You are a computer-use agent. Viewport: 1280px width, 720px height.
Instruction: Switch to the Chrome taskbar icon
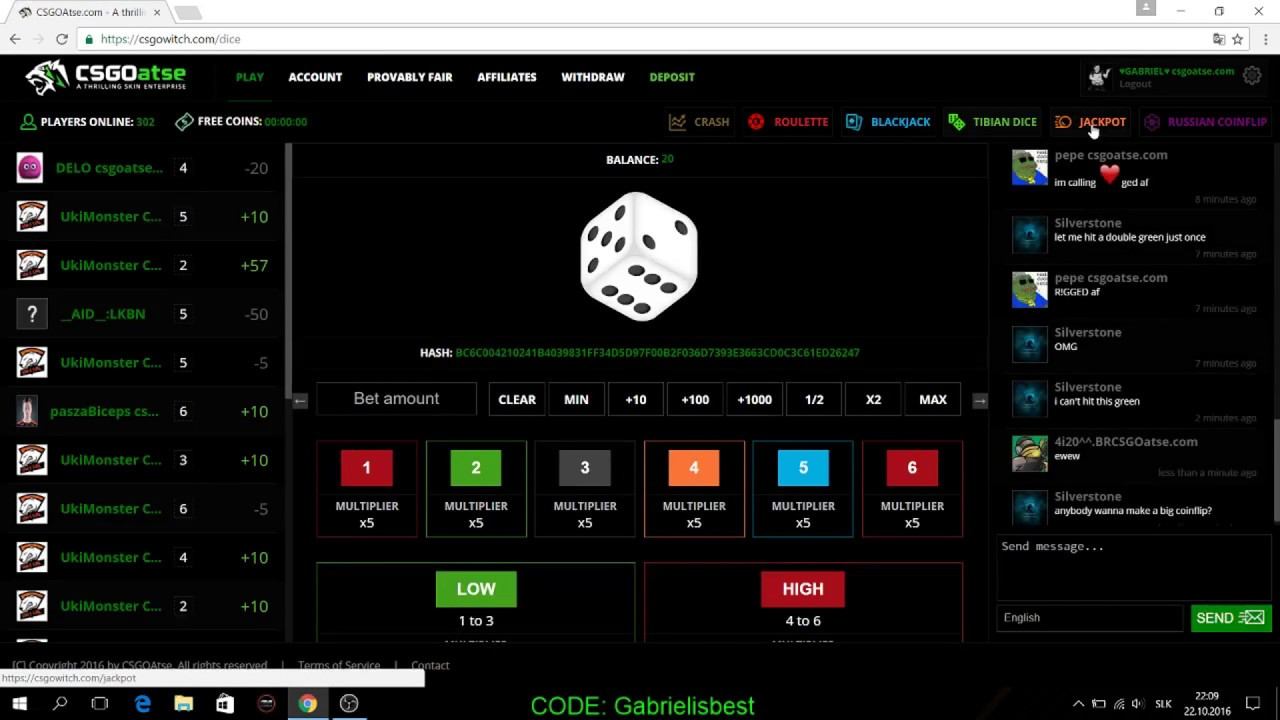(307, 704)
